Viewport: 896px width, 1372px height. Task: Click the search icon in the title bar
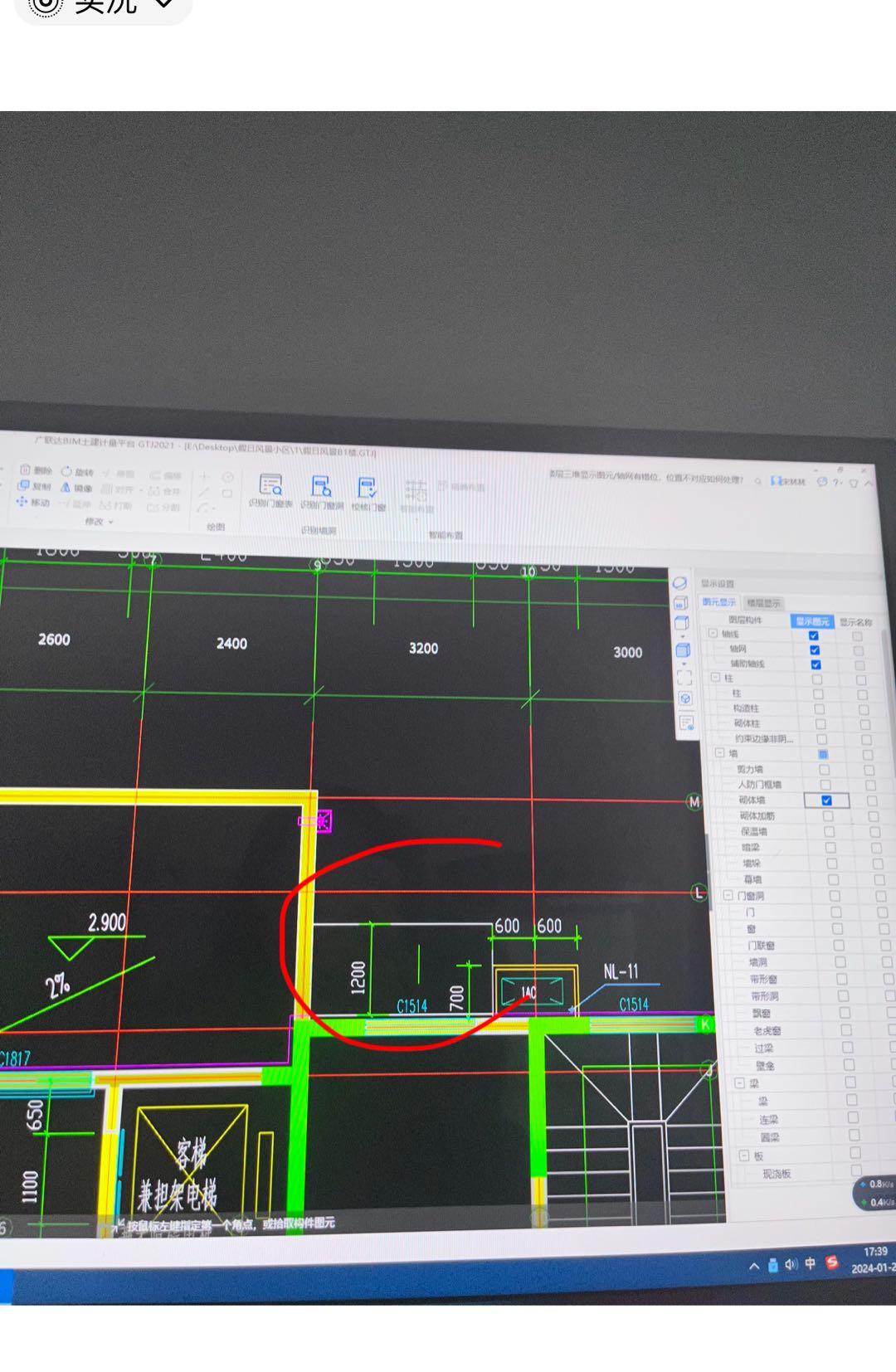757,480
